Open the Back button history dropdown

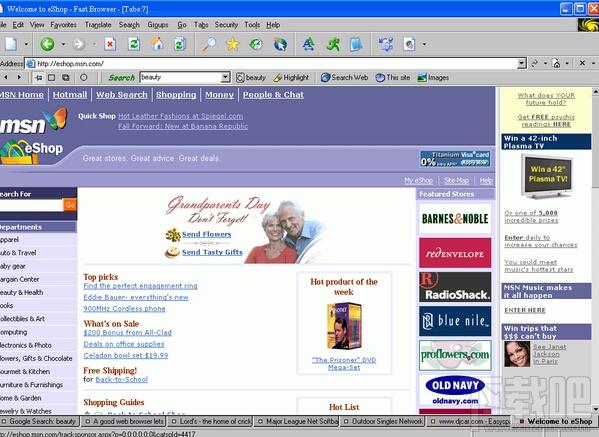pos(63,44)
